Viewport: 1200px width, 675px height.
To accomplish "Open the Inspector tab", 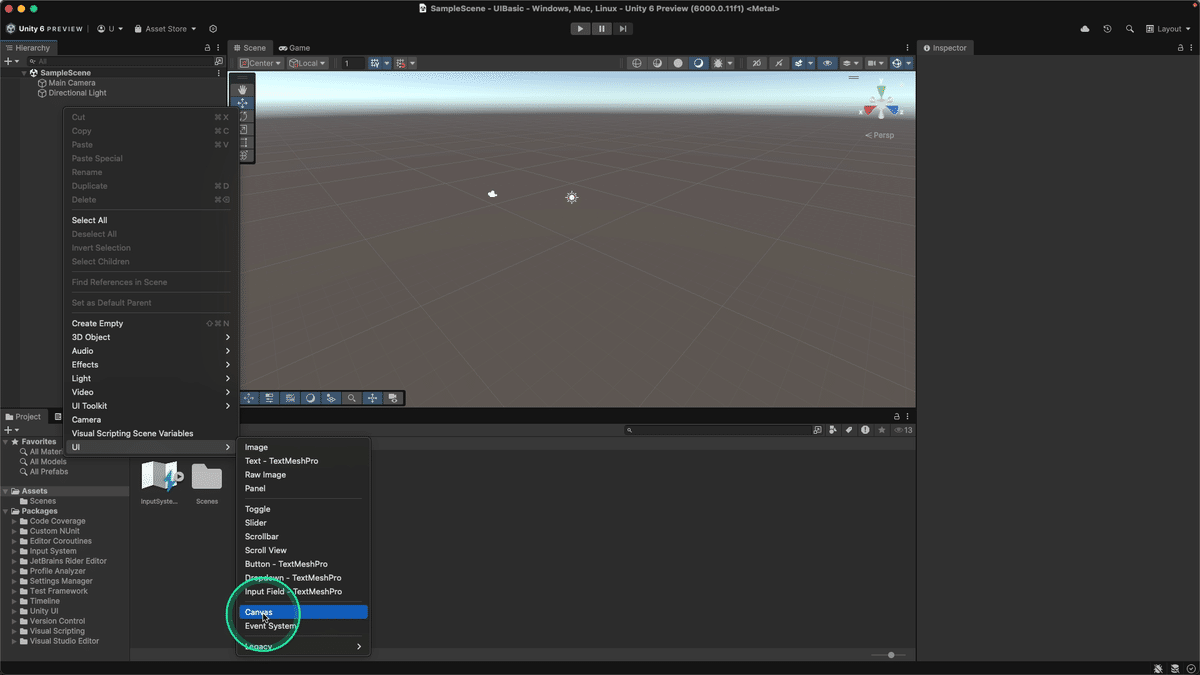I will tap(944, 48).
